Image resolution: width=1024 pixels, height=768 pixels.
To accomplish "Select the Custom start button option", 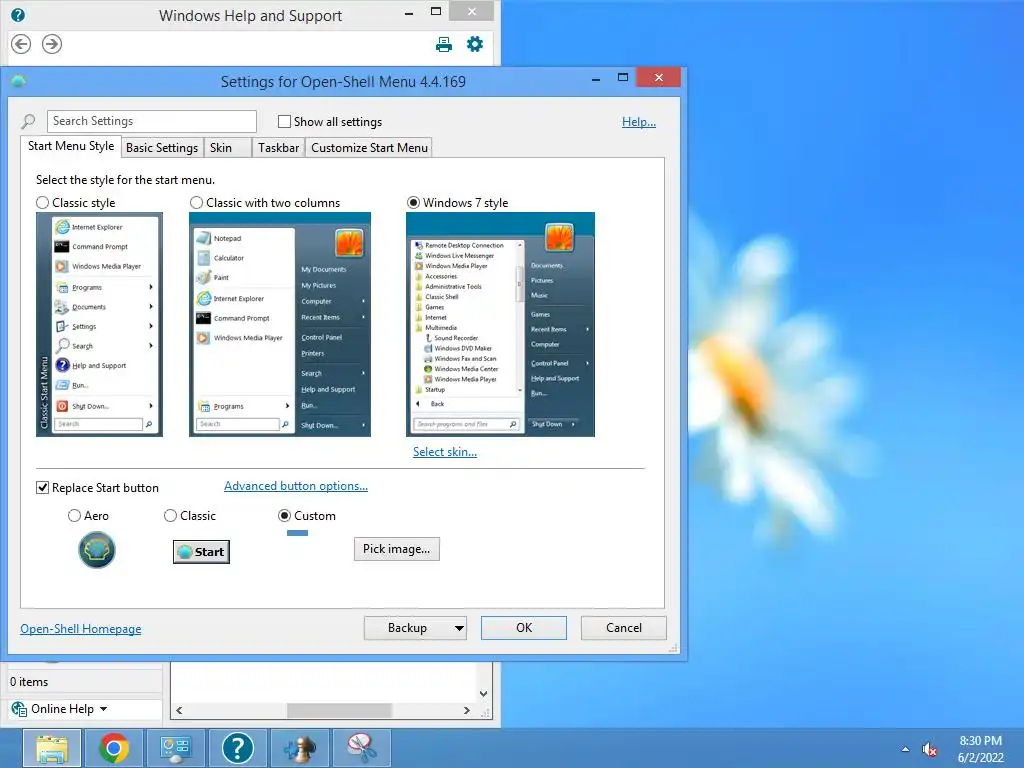I will click(x=284, y=516).
